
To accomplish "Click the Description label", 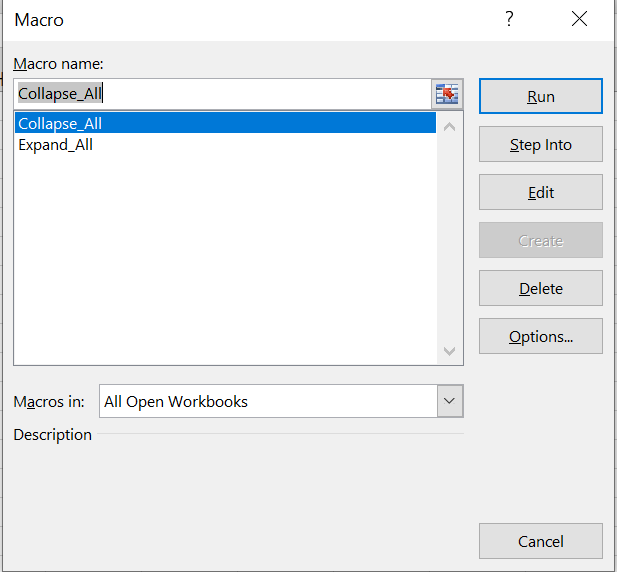I will pos(52,435).
